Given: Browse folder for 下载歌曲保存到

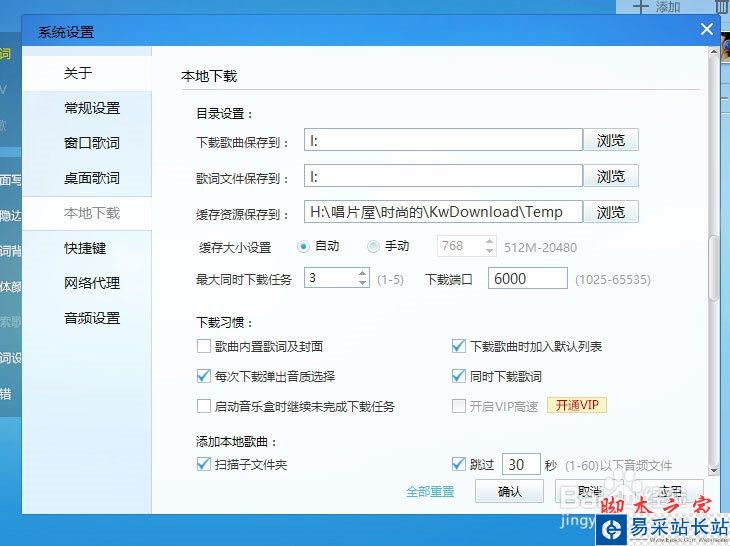Looking at the screenshot, I should click(611, 140).
